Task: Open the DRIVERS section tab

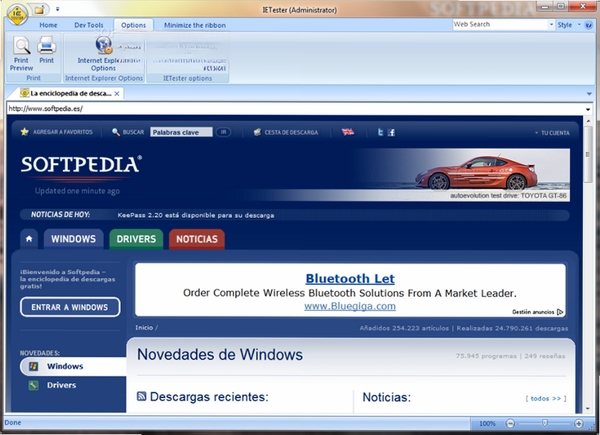Action: click(136, 239)
